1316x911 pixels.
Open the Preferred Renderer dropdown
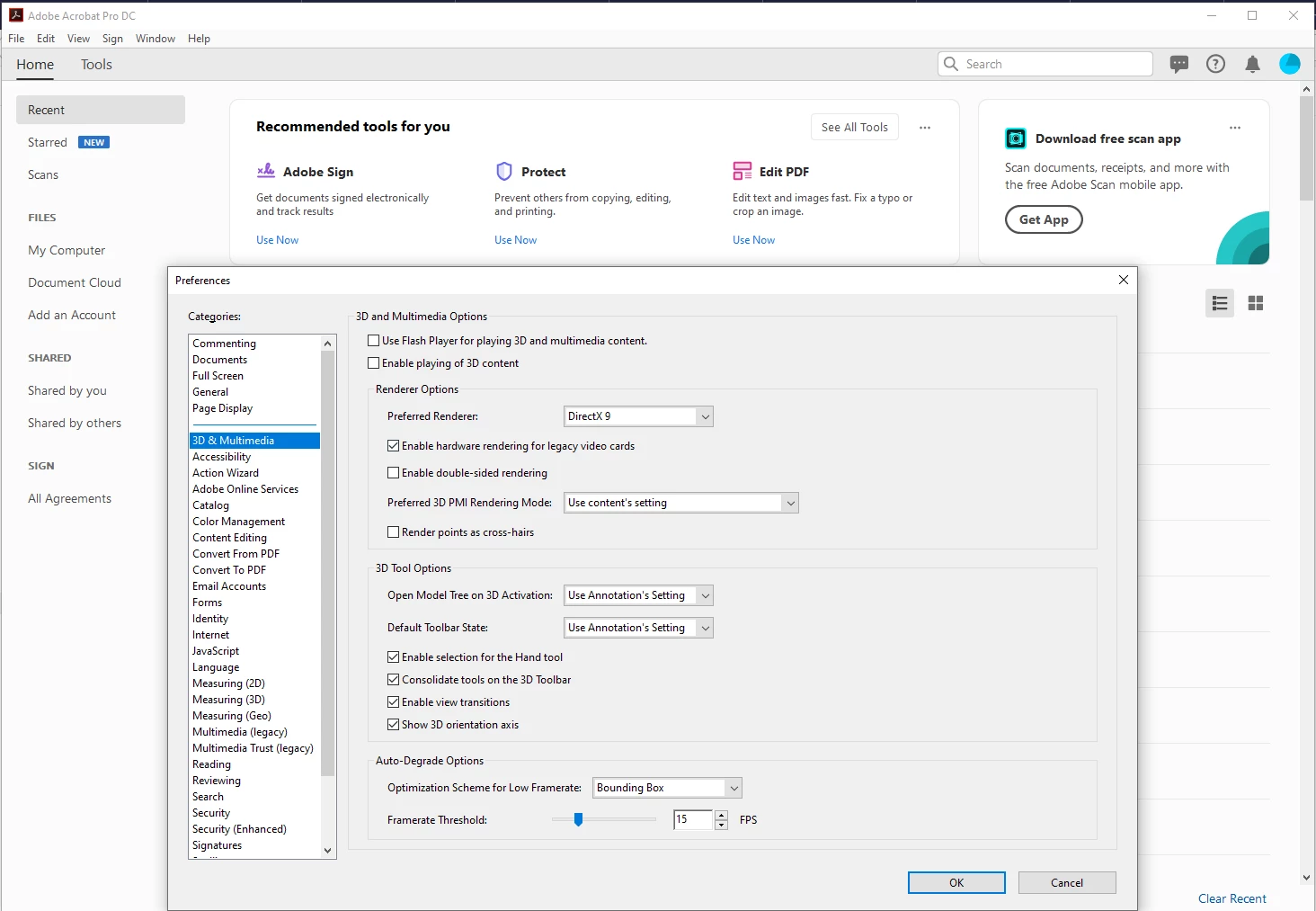(638, 416)
